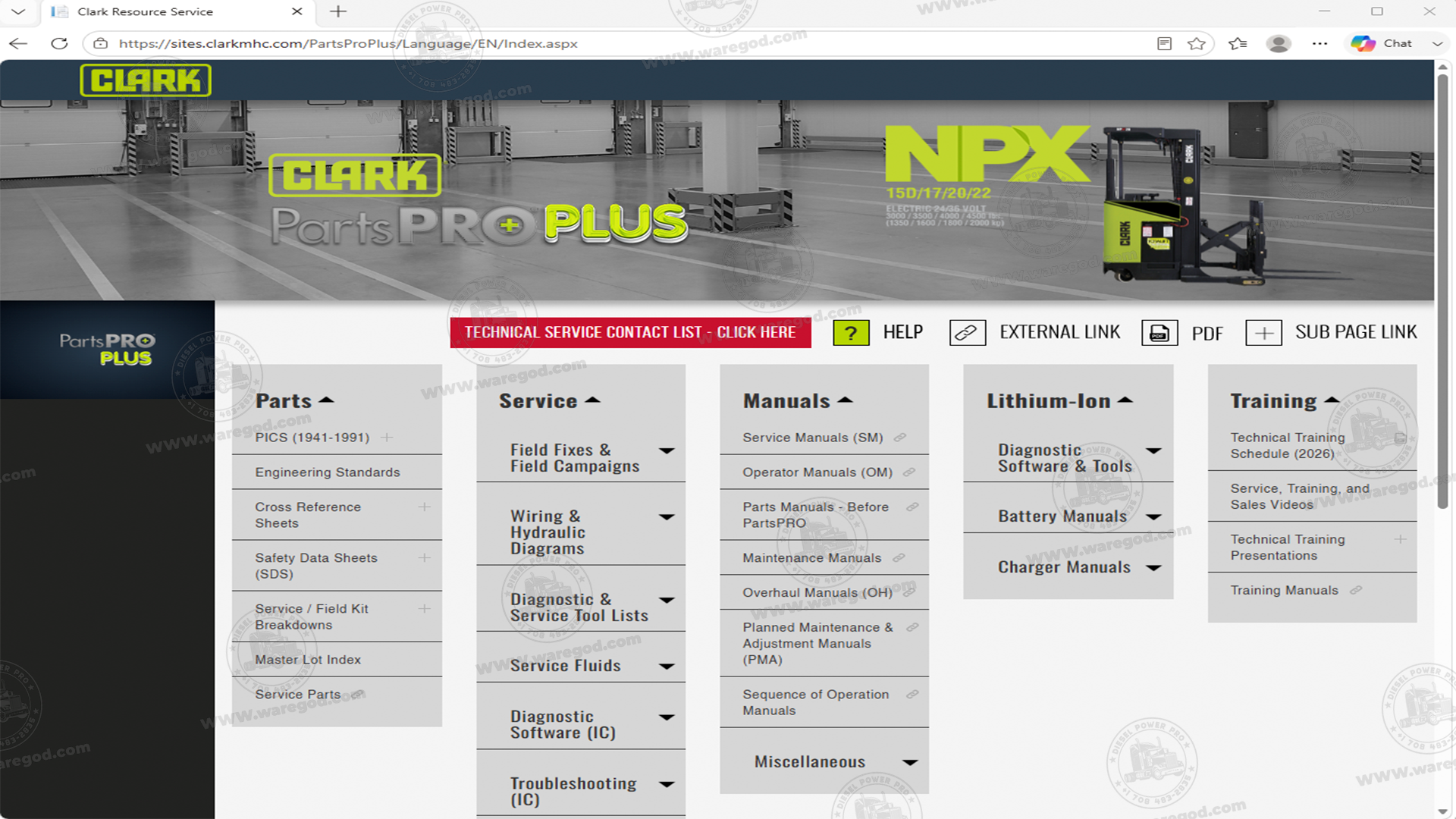The height and width of the screenshot is (819, 1456).
Task: Click plus icon beside Technical Training Presentations
Action: 1400,539
